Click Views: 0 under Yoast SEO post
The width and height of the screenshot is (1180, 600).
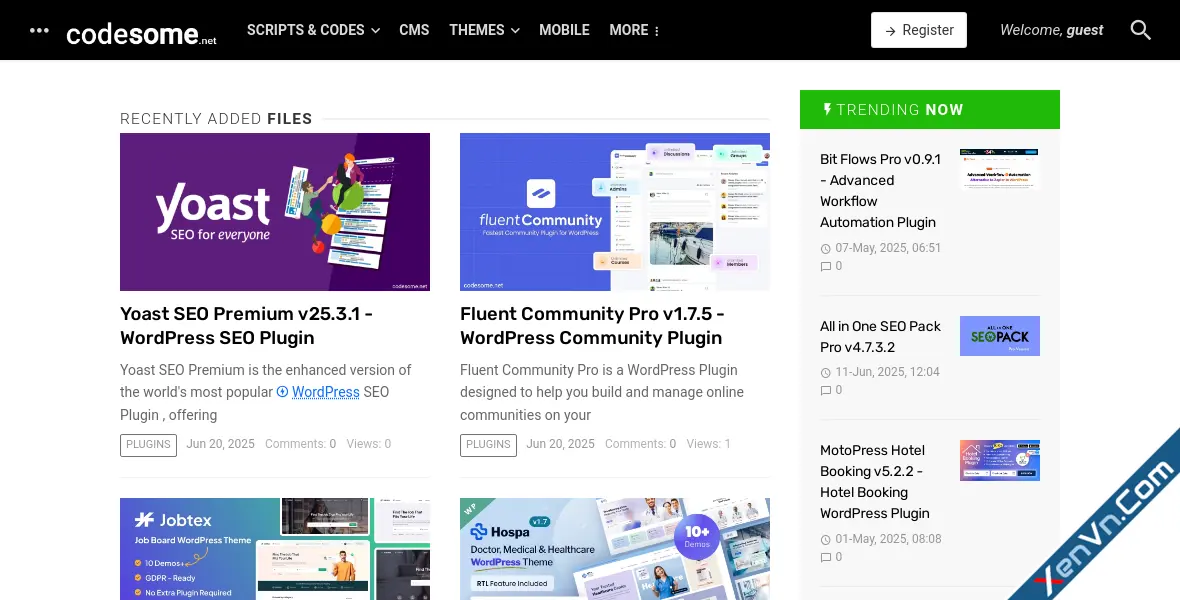click(369, 444)
